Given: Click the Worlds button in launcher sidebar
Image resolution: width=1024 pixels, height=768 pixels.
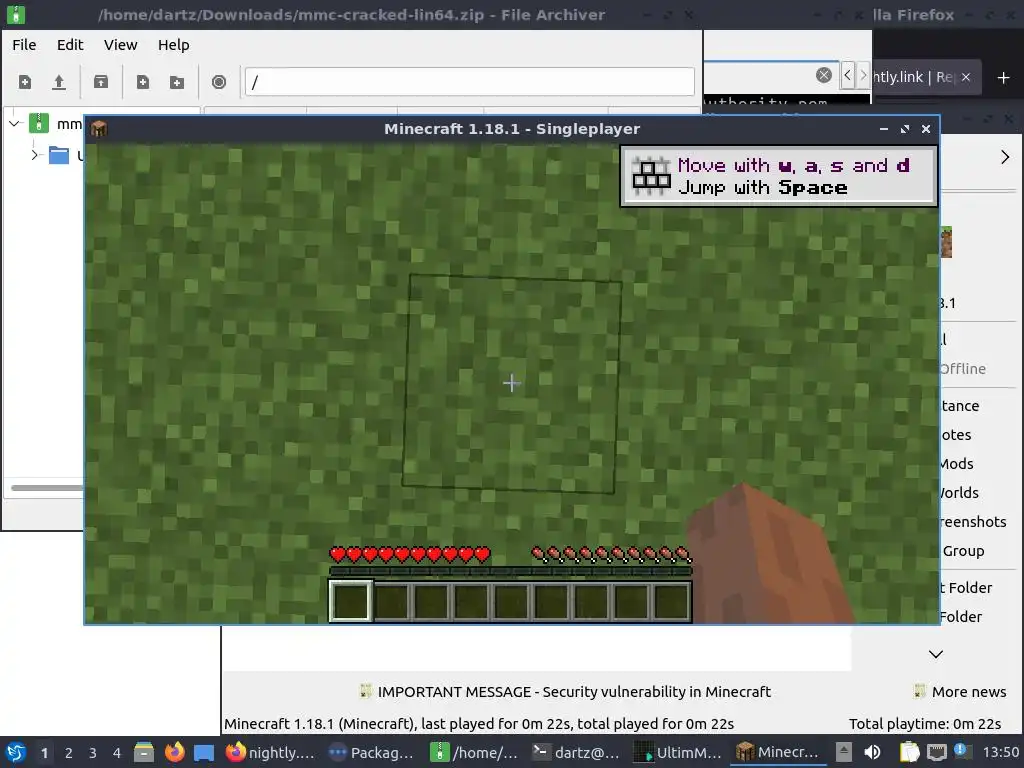Looking at the screenshot, I should [959, 492].
